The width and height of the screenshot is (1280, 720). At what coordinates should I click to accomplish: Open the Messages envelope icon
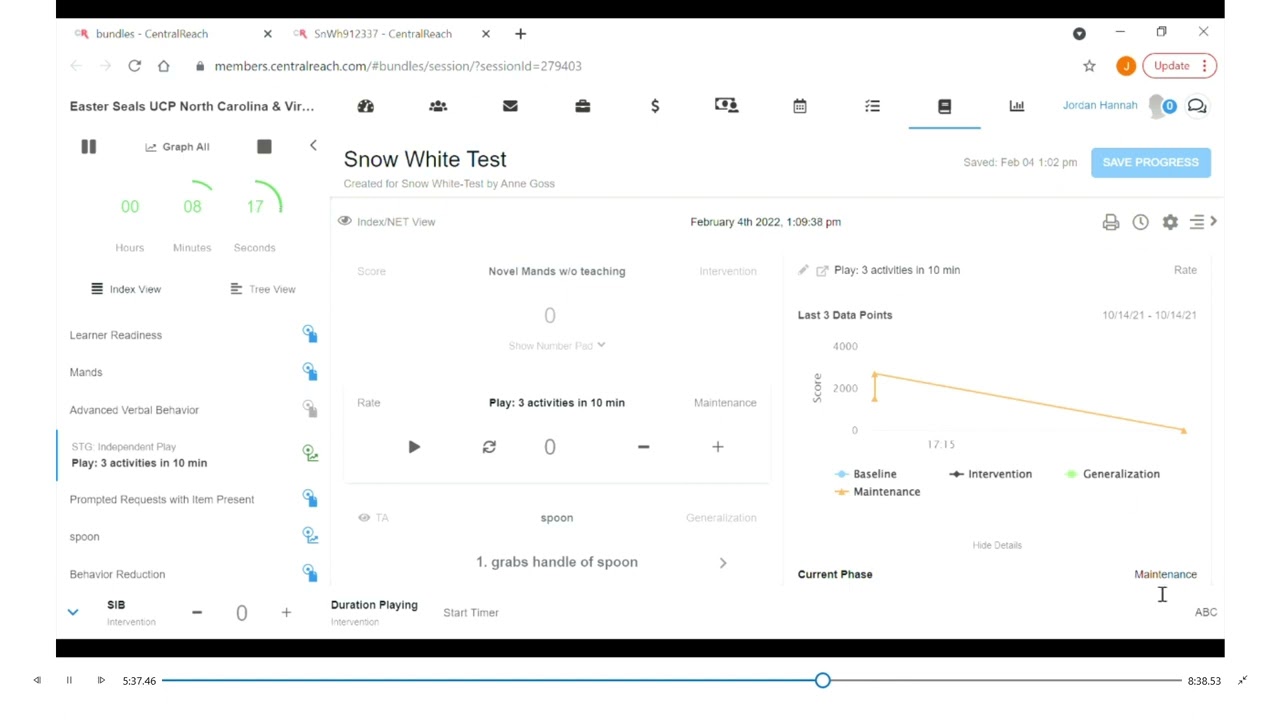pyautogui.click(x=510, y=106)
